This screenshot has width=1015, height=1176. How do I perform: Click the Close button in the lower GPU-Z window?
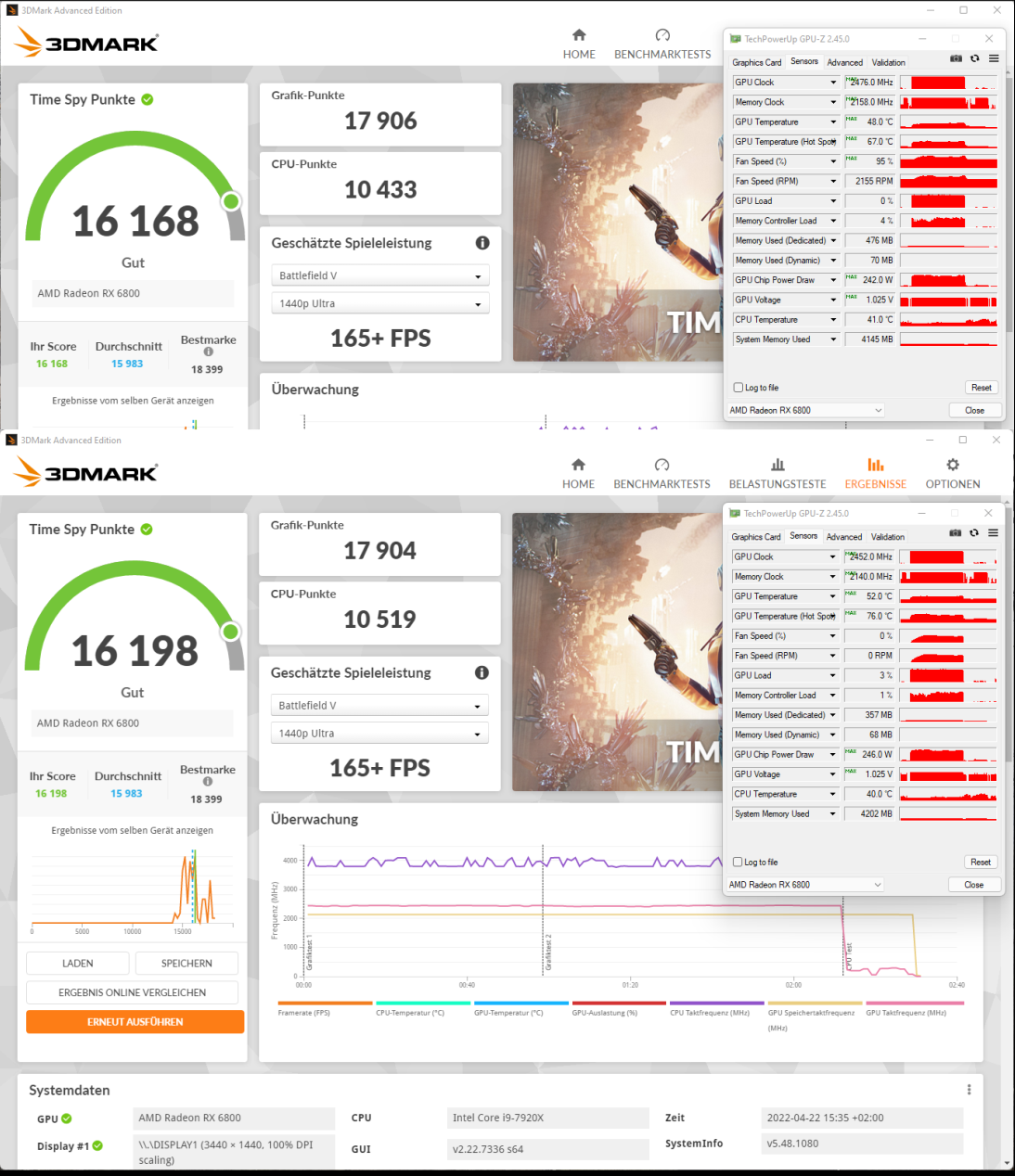coord(974,885)
